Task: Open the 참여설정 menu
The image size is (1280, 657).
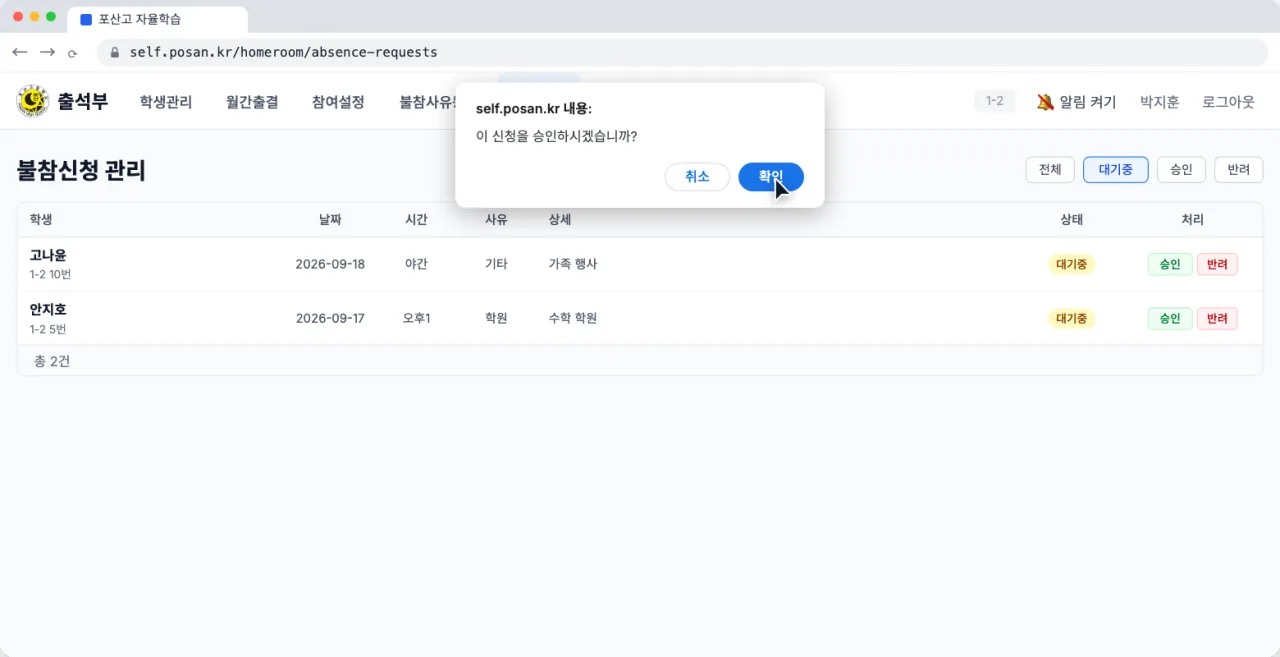Action: pos(338,101)
